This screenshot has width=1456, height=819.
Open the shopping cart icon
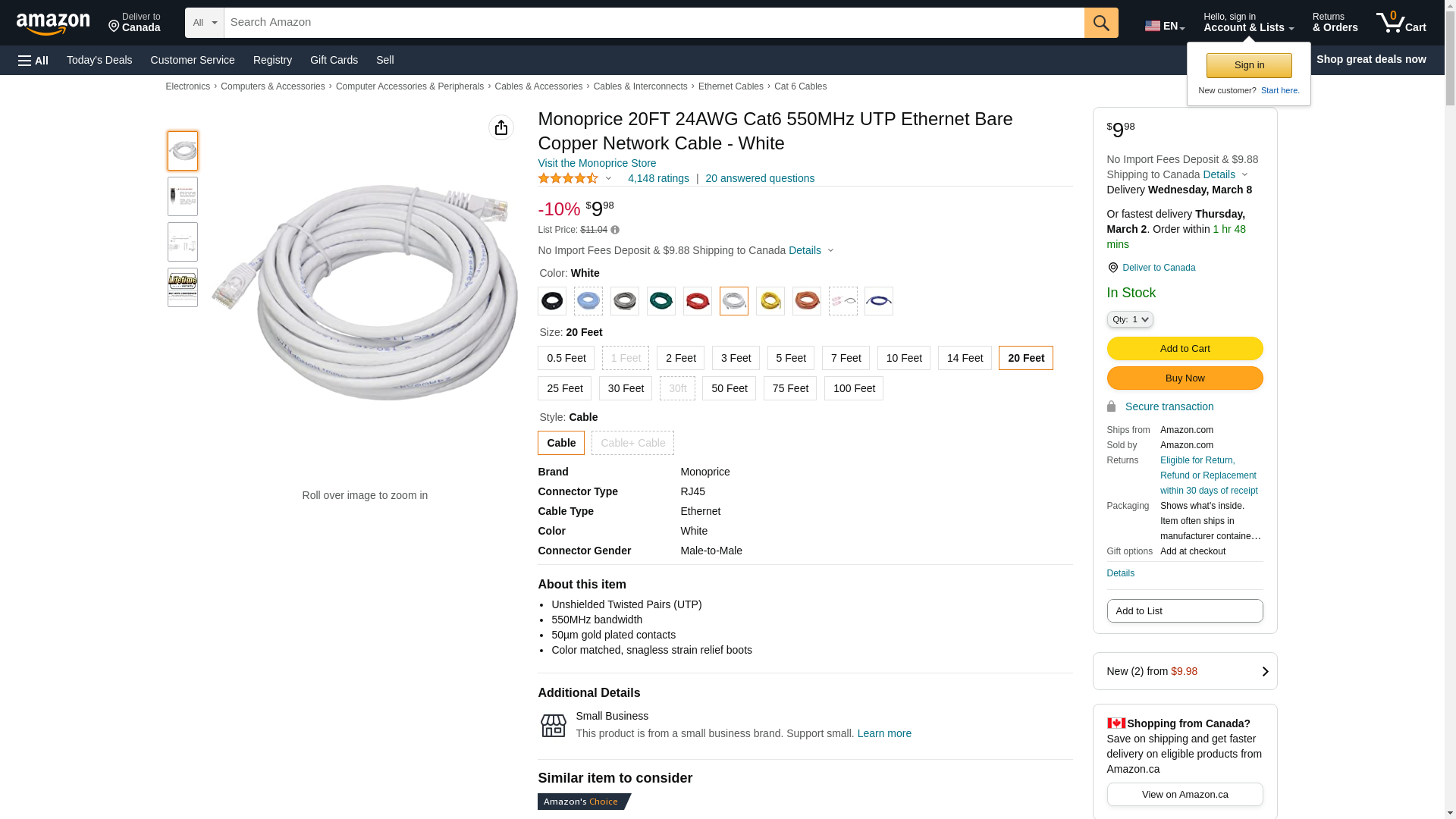pyautogui.click(x=1401, y=23)
